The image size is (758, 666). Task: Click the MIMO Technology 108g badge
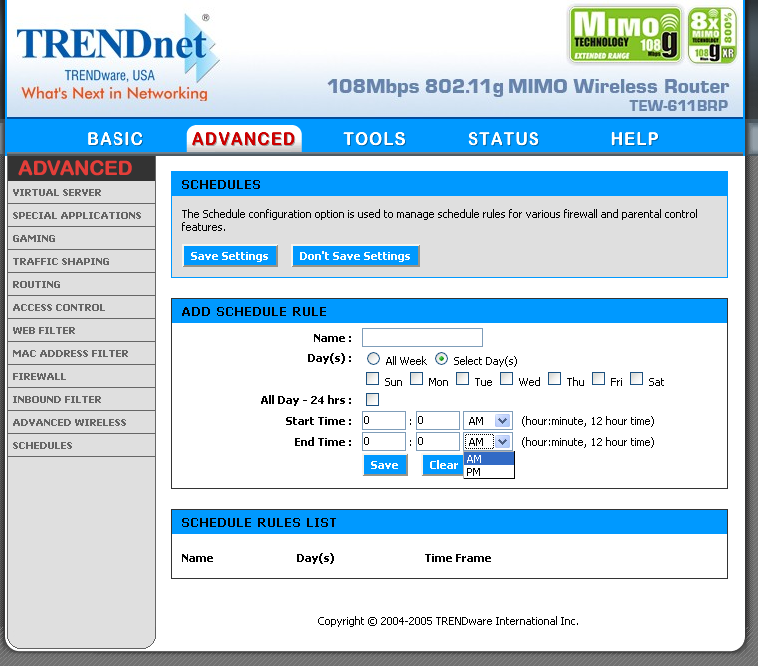coord(625,35)
